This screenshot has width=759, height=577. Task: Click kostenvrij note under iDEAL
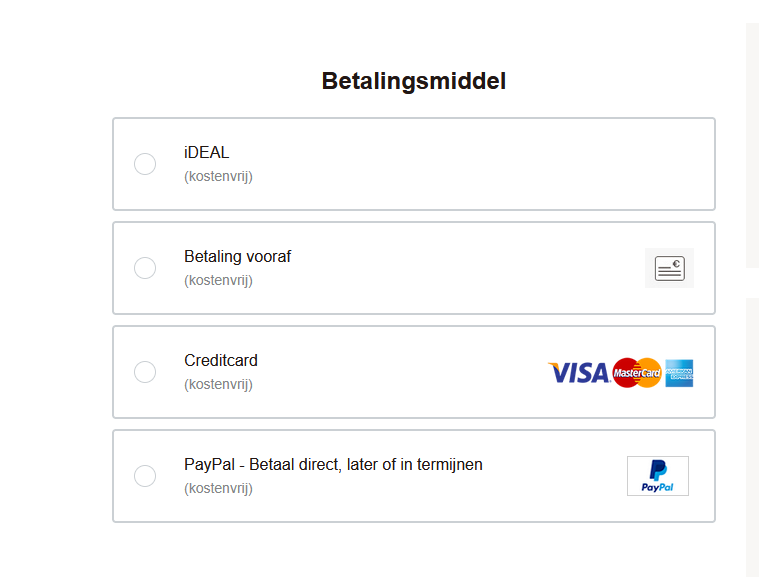pyautogui.click(x=218, y=177)
